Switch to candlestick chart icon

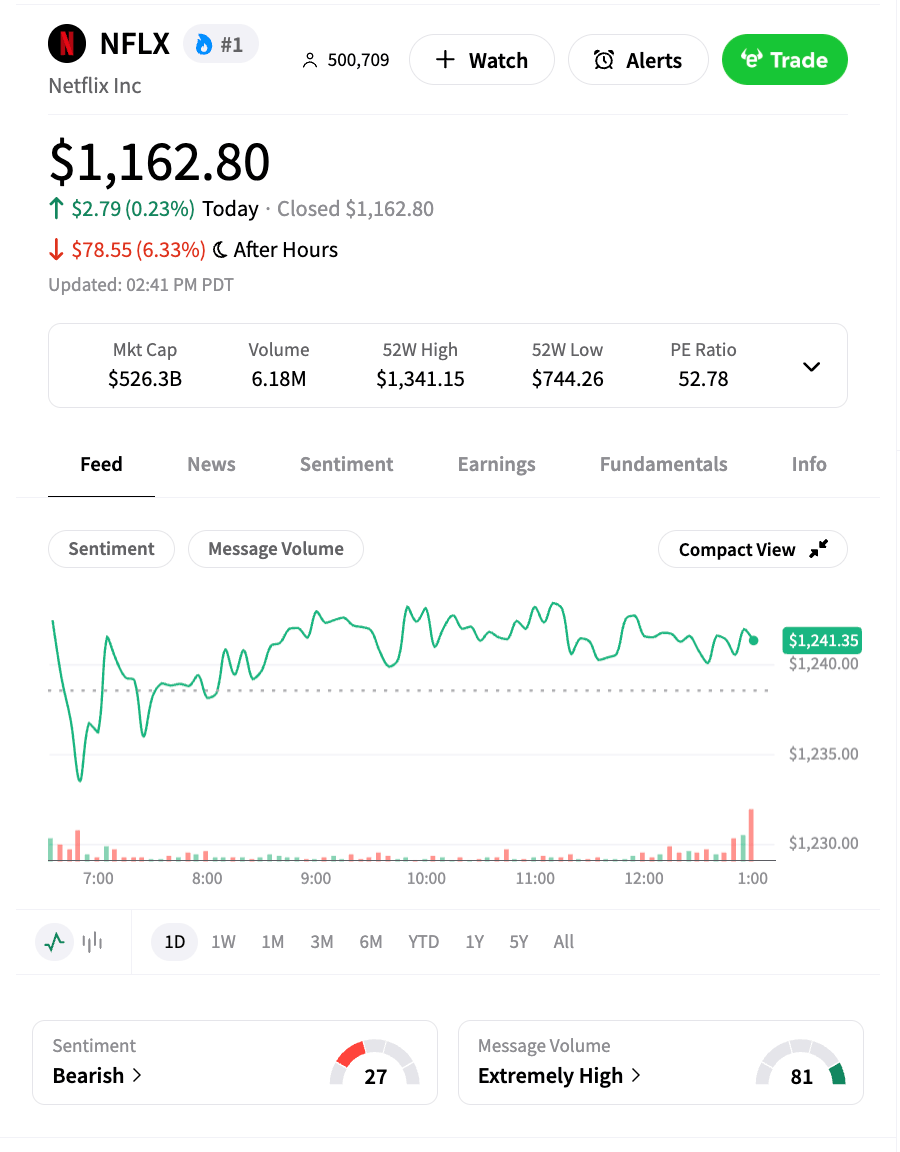pos(93,942)
